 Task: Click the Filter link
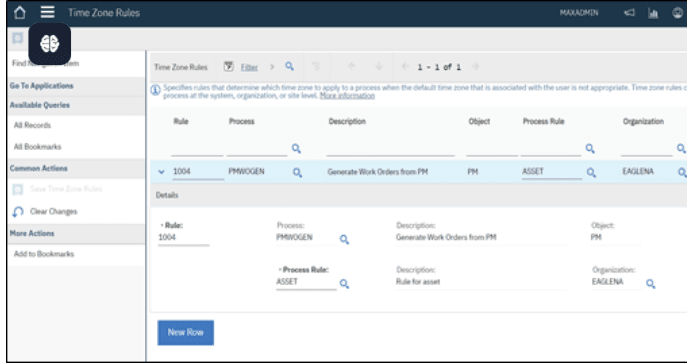(x=249, y=67)
